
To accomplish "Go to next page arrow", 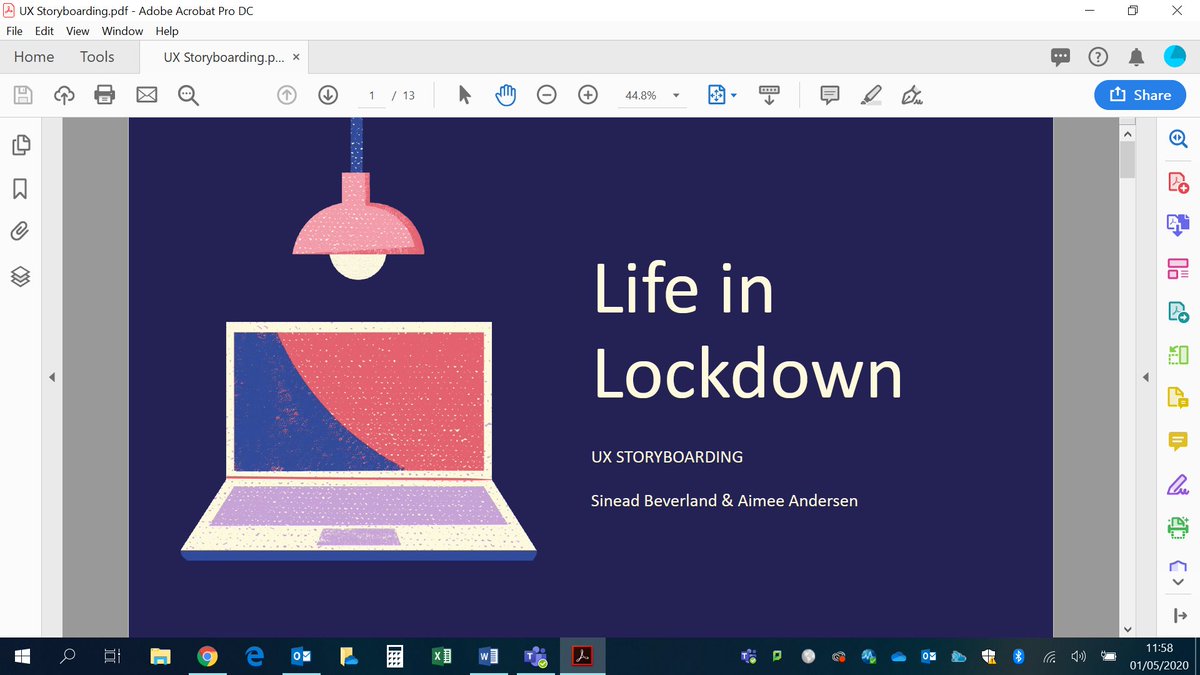I will click(328, 95).
